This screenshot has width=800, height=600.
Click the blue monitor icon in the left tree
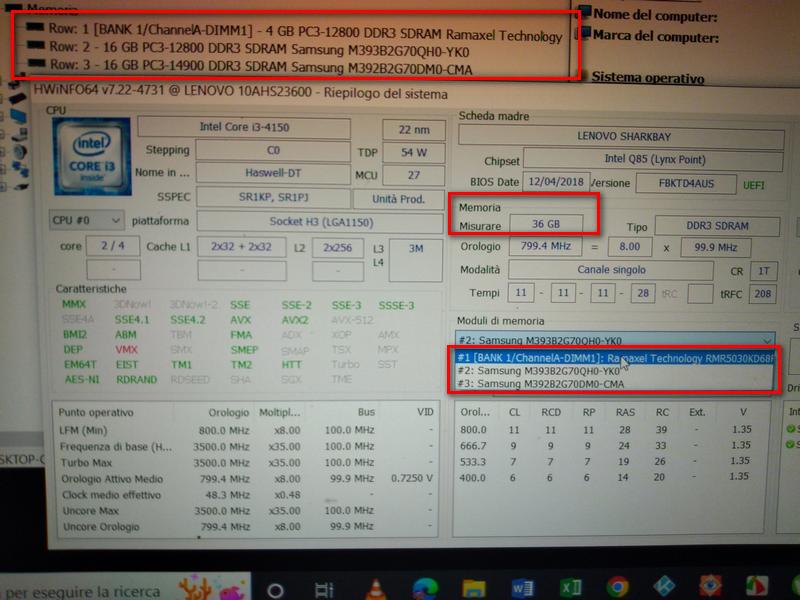(x=18, y=116)
